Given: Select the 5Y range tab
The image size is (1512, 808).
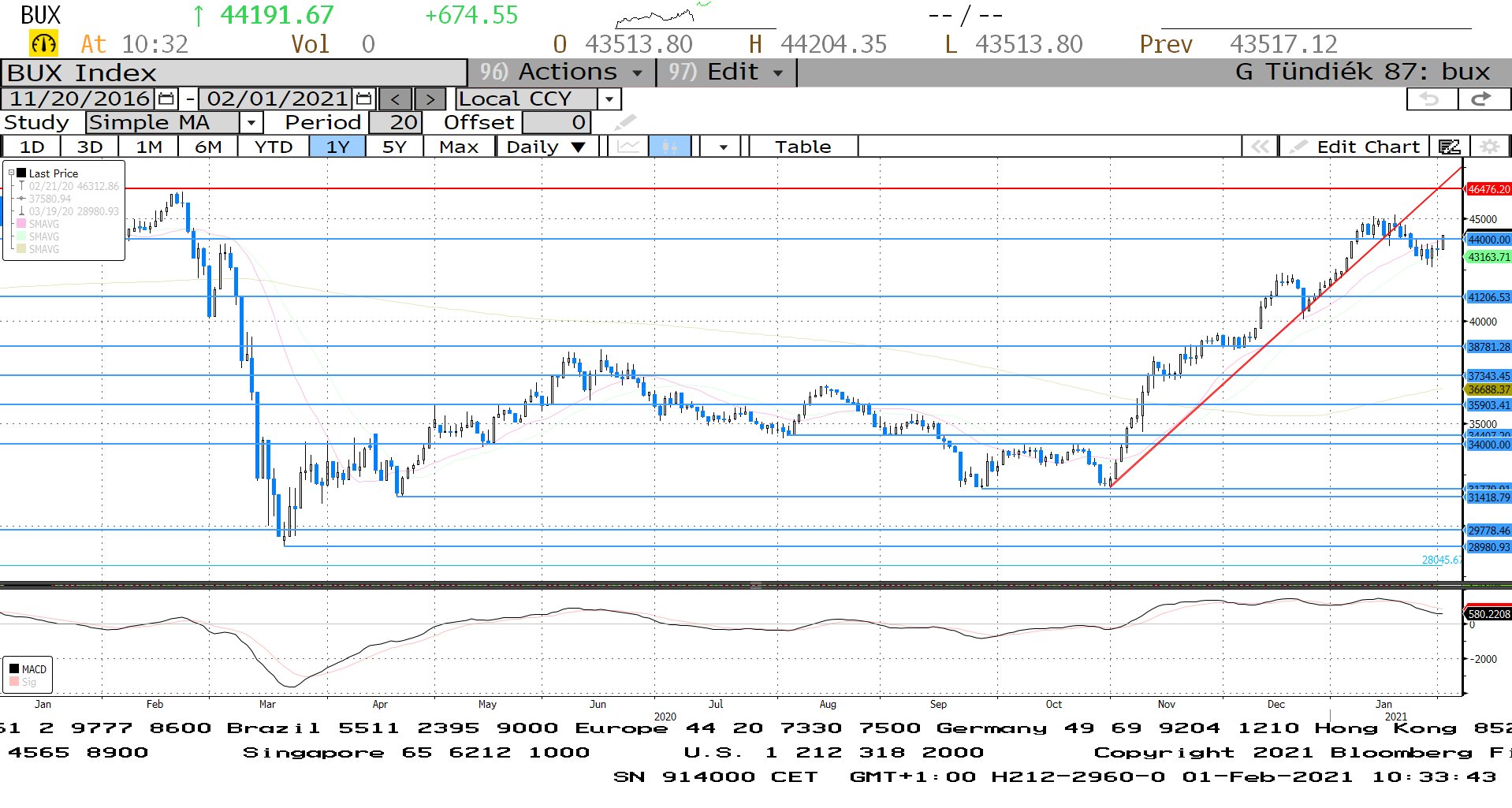Looking at the screenshot, I should click(394, 147).
